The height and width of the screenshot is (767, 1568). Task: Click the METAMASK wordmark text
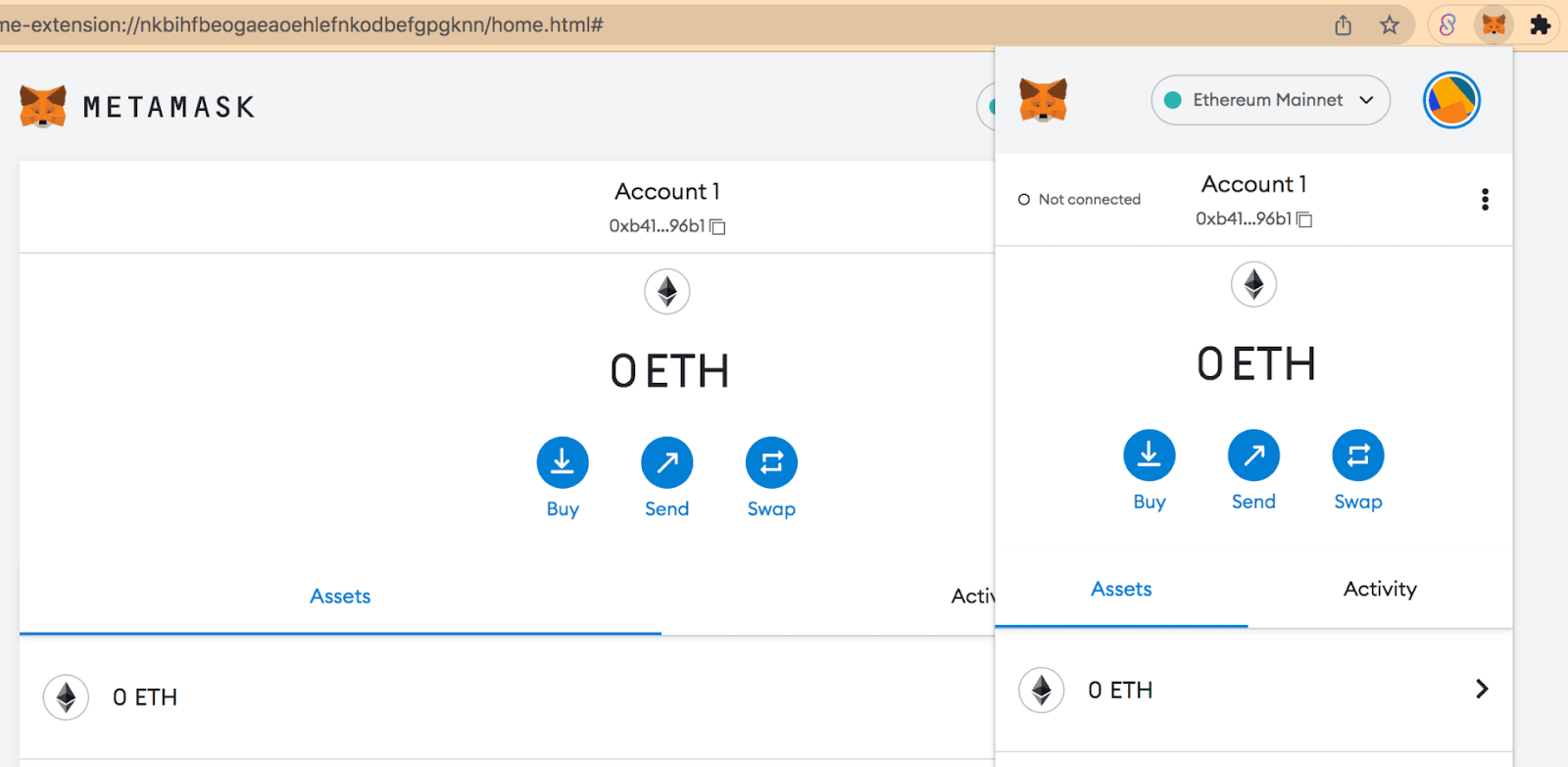coord(170,107)
